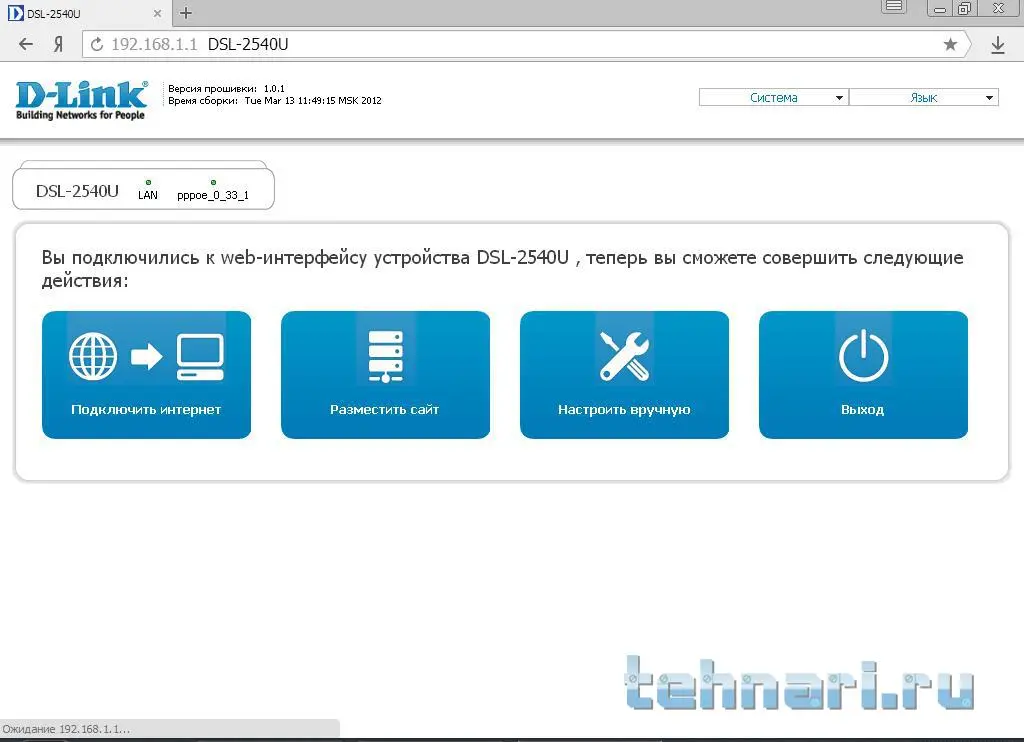Click Разместить сайт tile

(x=385, y=375)
